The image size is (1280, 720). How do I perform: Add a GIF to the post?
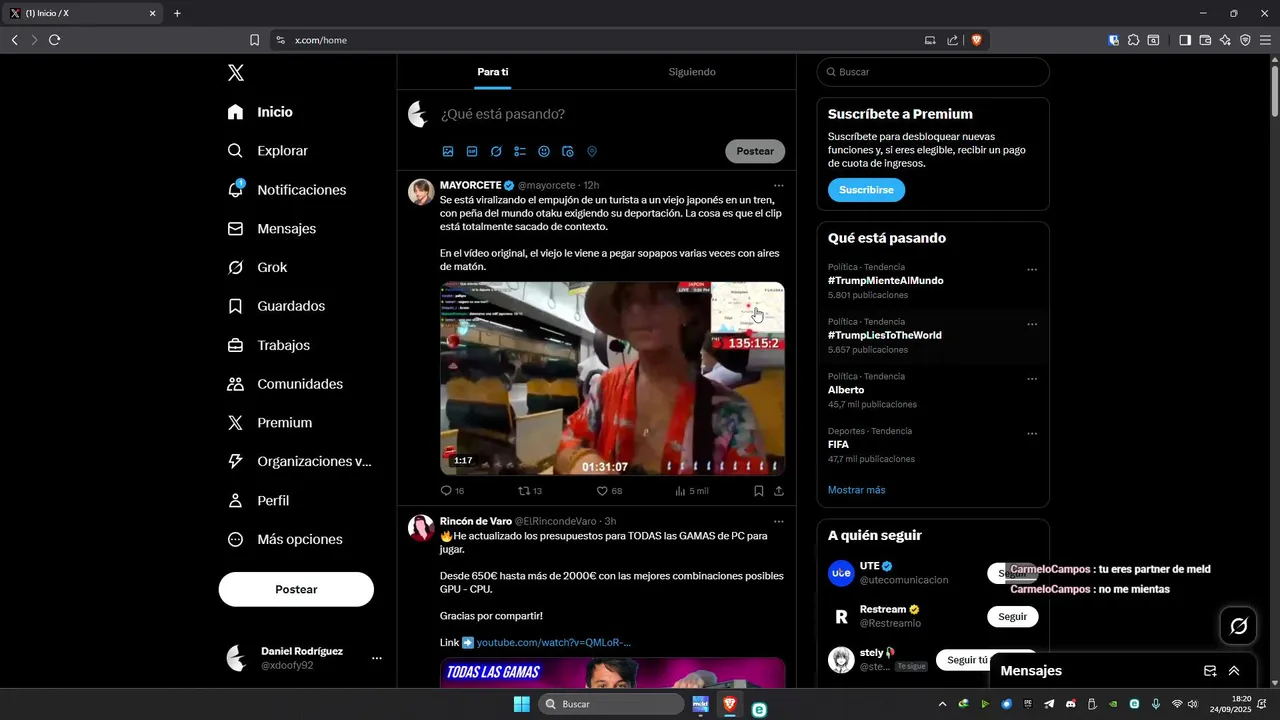click(x=472, y=151)
